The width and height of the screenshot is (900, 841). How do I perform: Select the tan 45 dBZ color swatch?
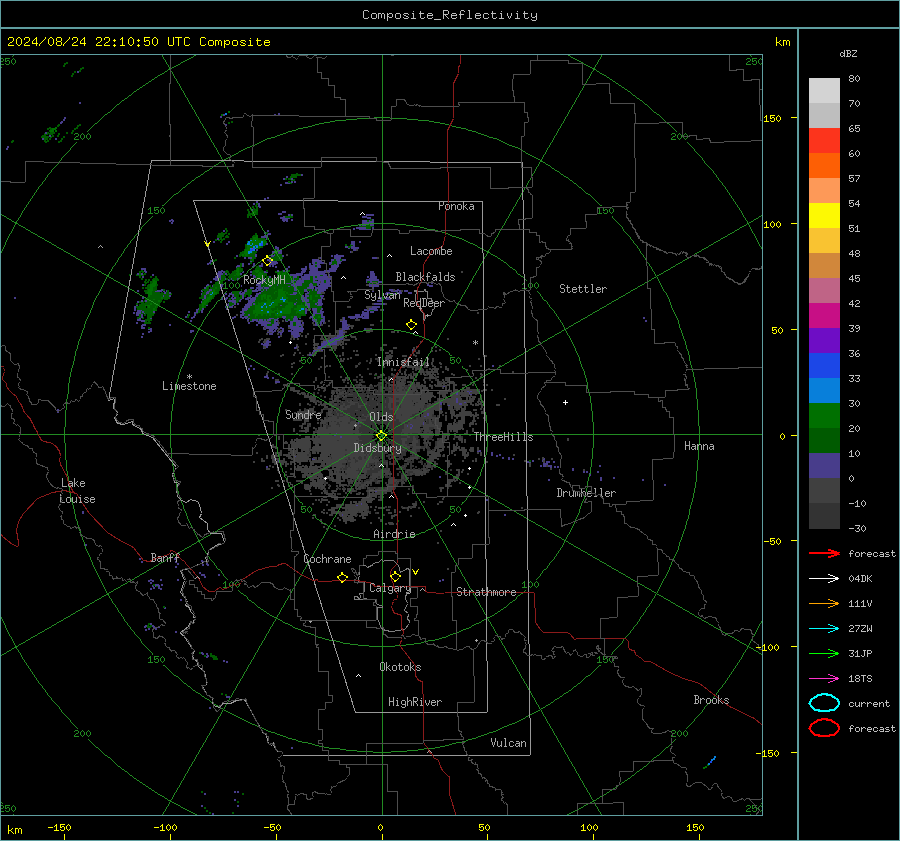coord(824,266)
